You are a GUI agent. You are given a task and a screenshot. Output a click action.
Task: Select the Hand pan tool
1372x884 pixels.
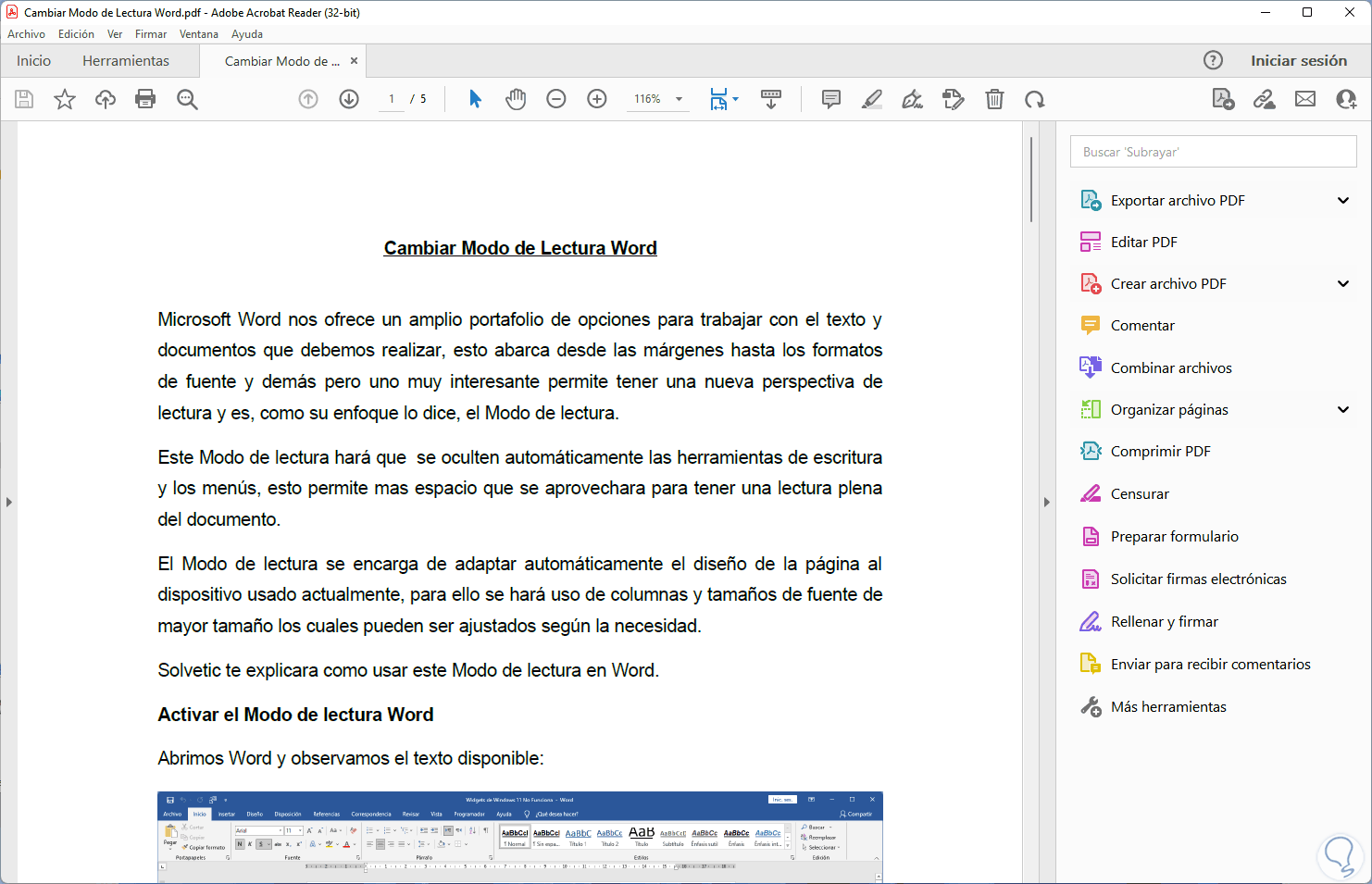(516, 99)
